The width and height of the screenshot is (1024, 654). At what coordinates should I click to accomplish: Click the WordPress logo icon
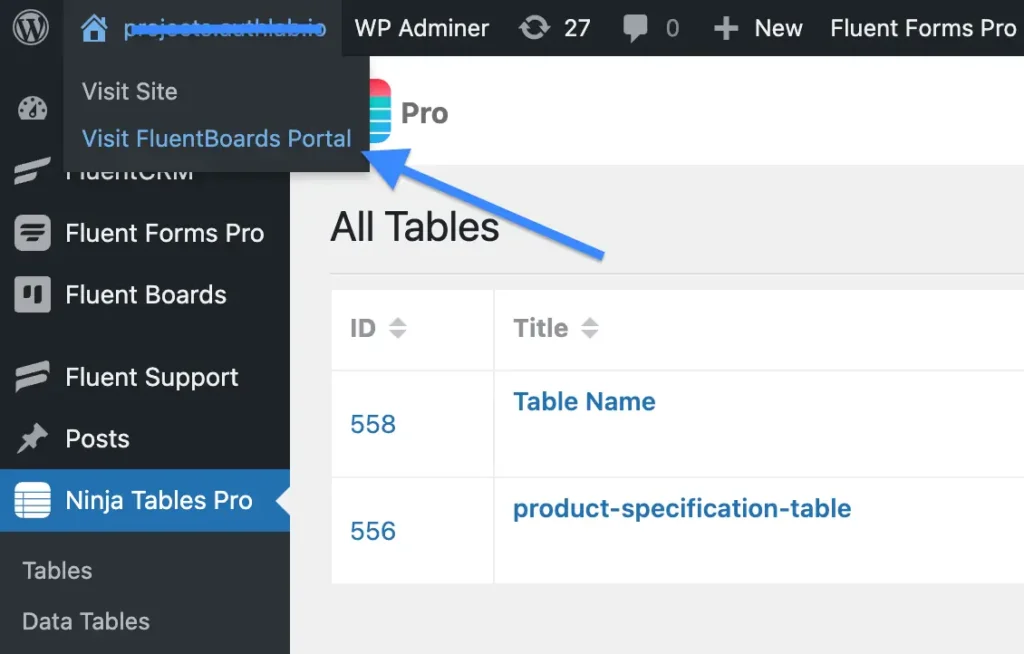coord(30,28)
